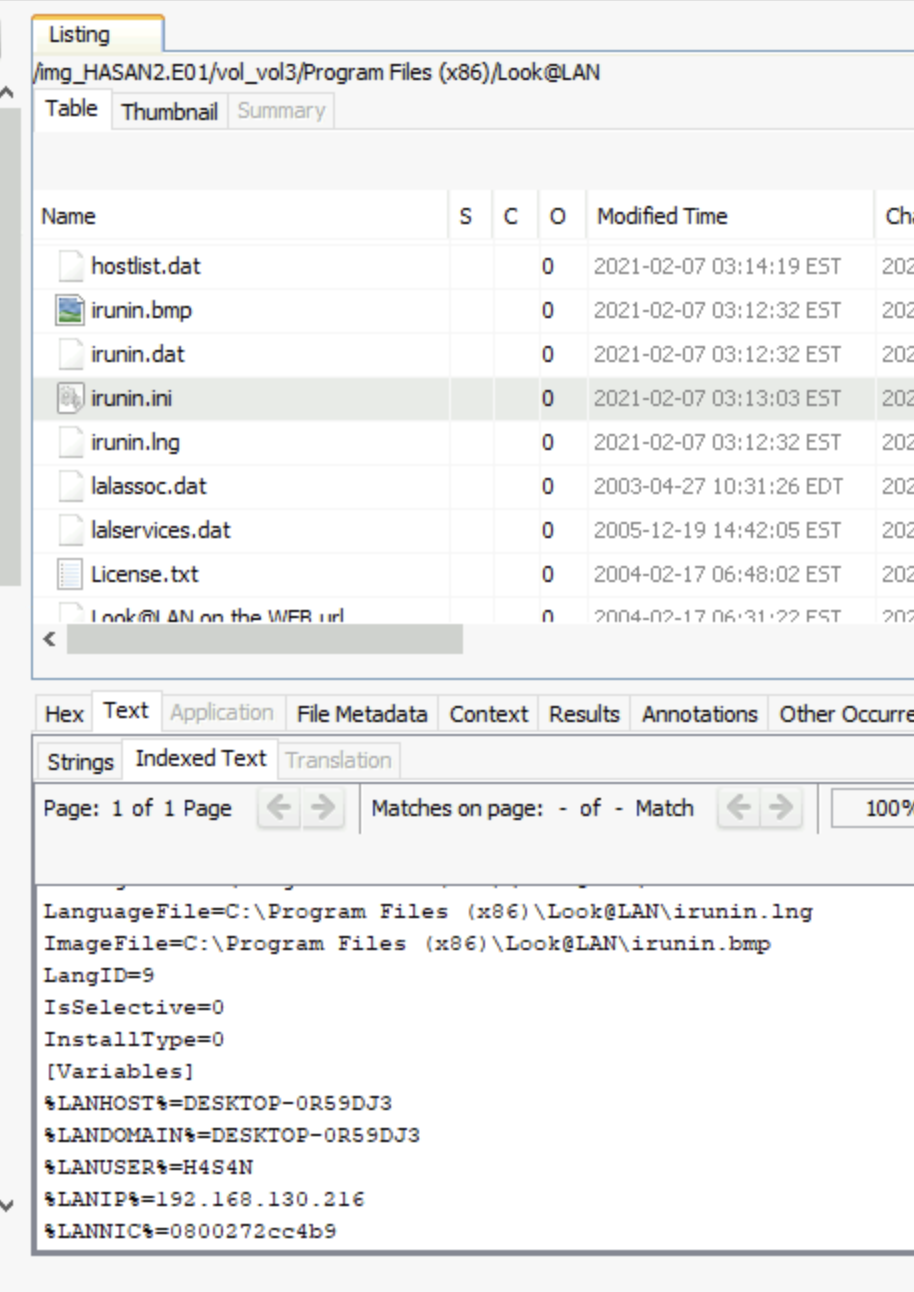Sort by the S column header
The image size is (914, 1292).
click(x=469, y=216)
